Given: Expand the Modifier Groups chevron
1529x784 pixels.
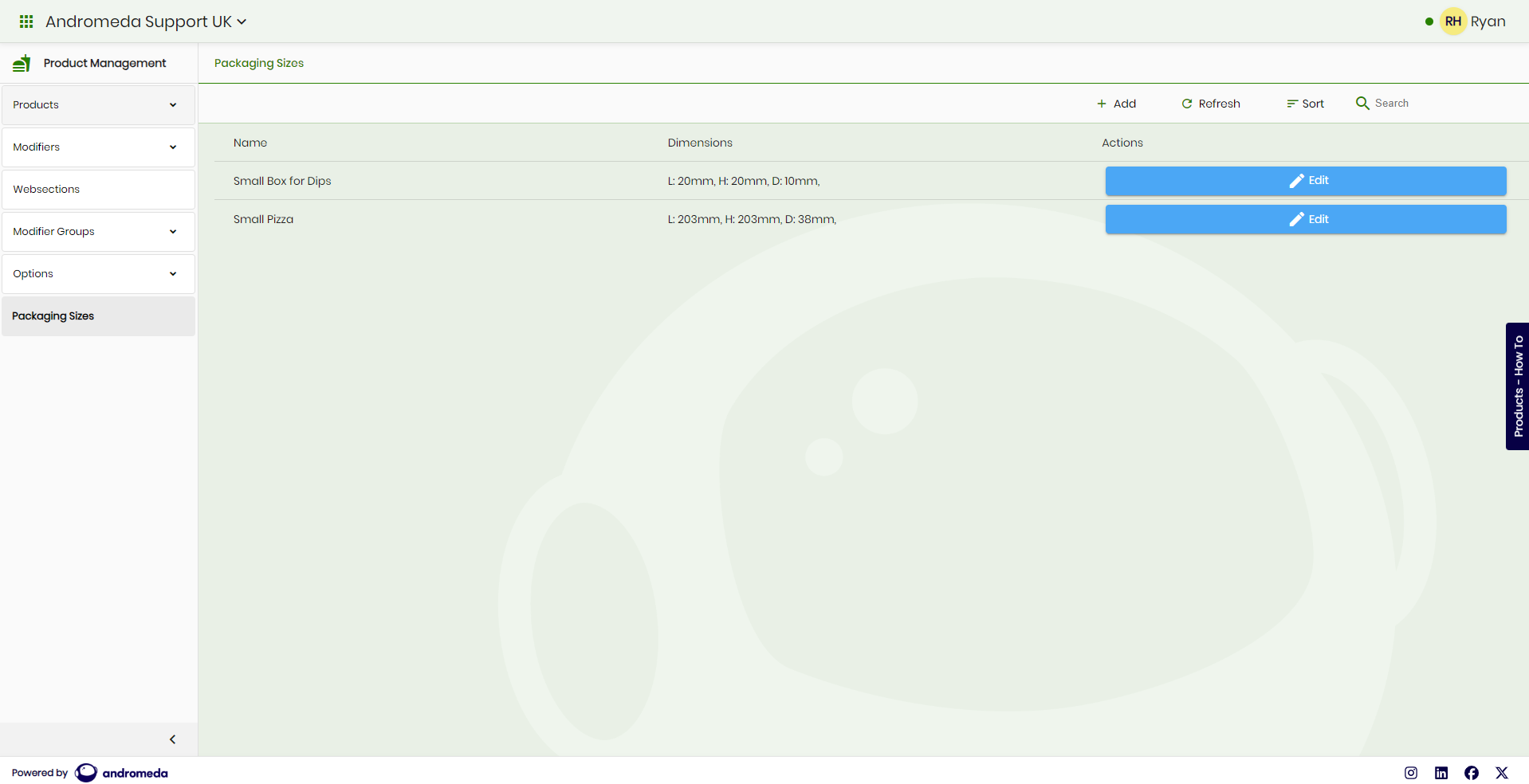Looking at the screenshot, I should point(173,232).
